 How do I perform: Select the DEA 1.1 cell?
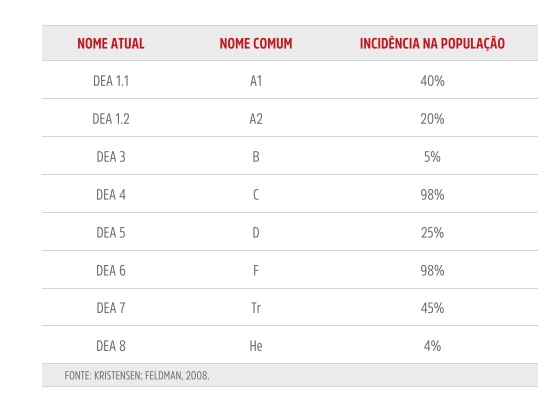pos(111,81)
